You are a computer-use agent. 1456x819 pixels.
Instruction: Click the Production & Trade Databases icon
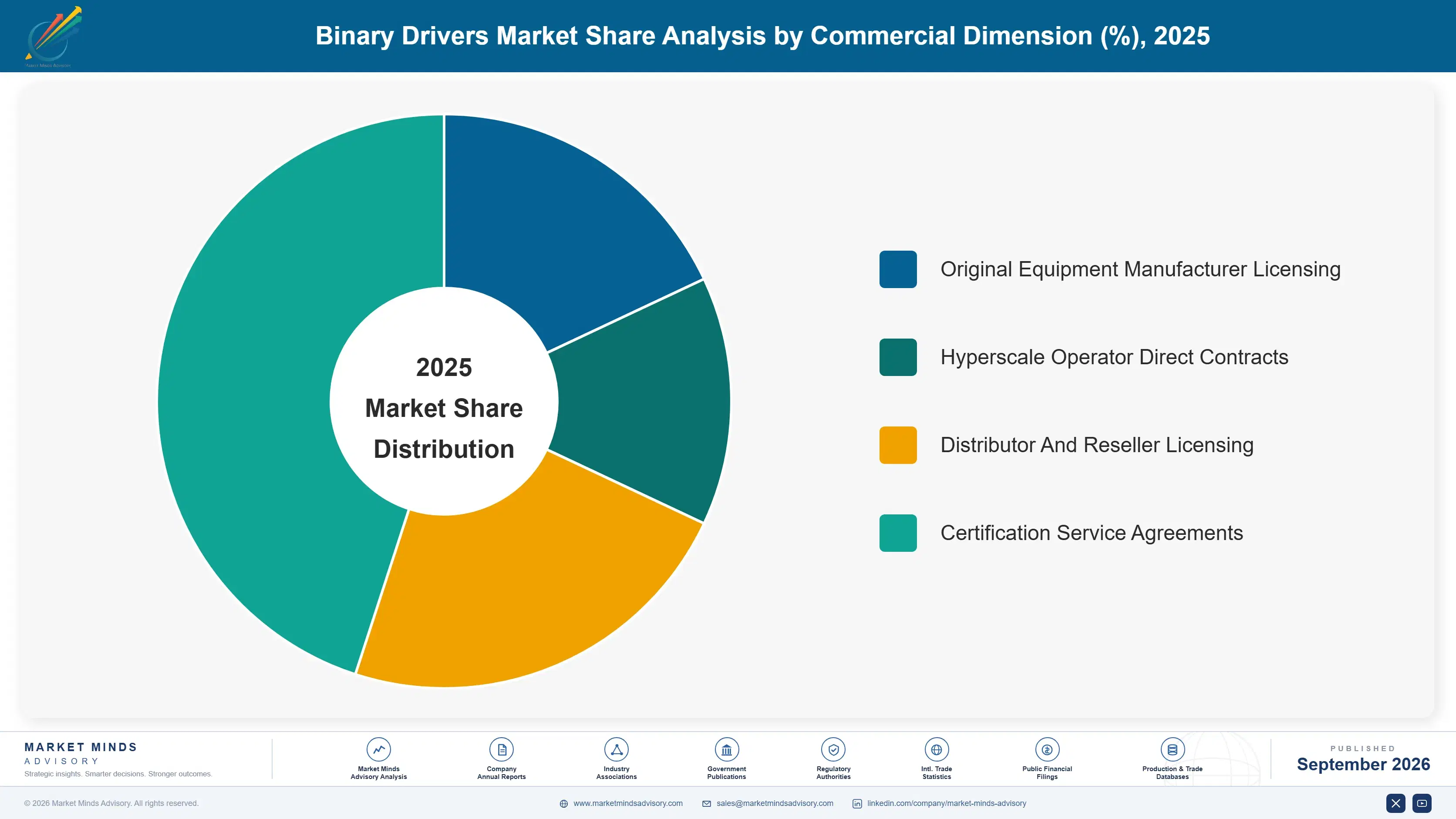click(x=1172, y=749)
